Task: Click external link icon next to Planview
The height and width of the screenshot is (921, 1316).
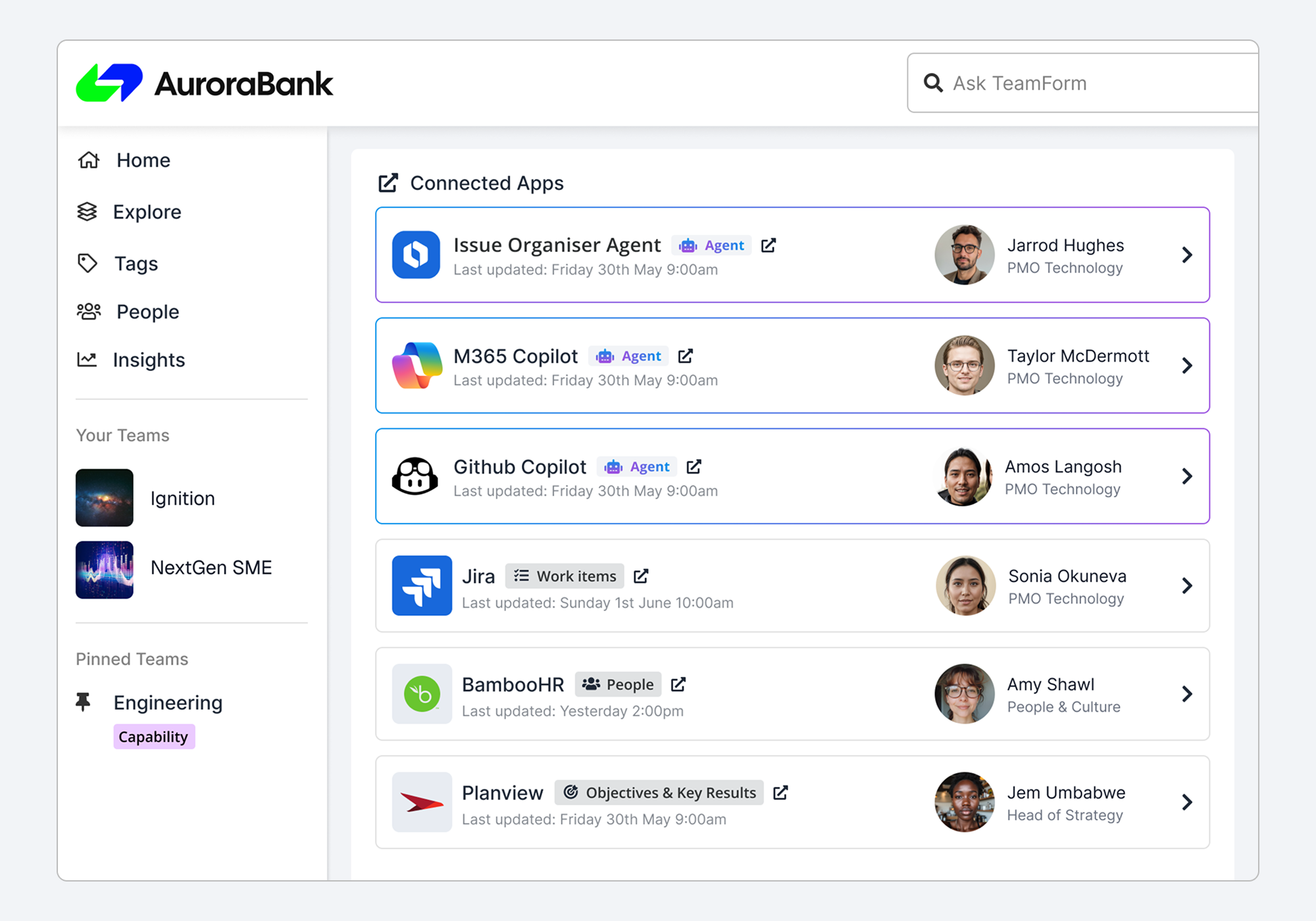Action: pos(780,793)
